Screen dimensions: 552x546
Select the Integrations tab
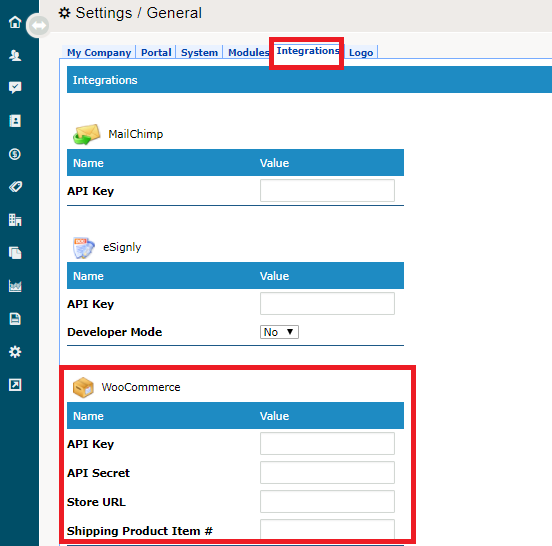tap(307, 51)
